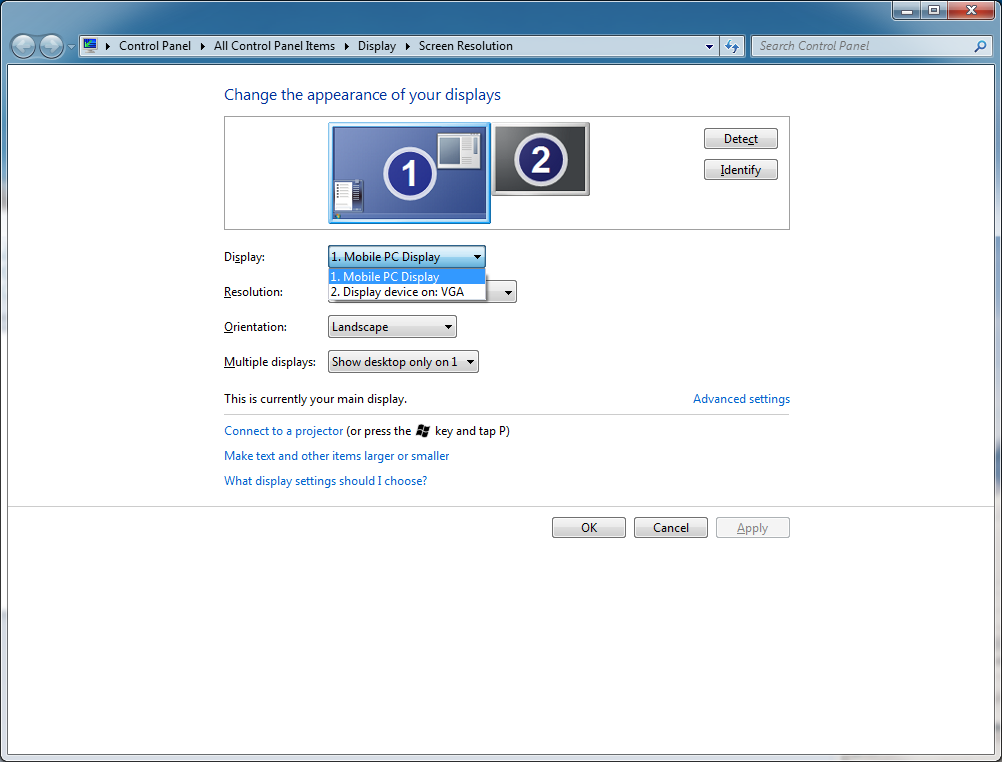The height and width of the screenshot is (762, 1002).
Task: Click the Identify button
Action: [741, 170]
